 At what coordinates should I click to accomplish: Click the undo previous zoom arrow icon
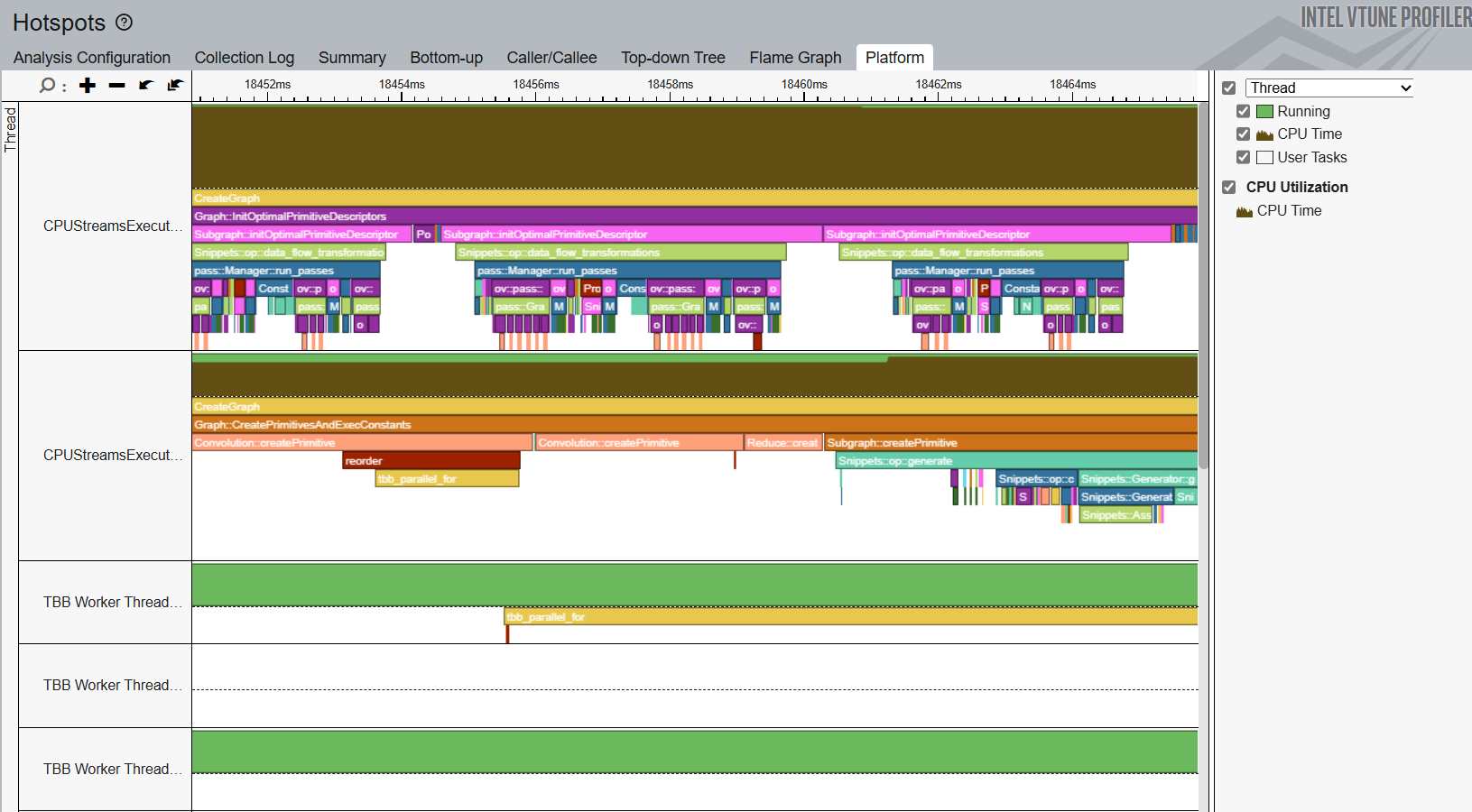point(145,85)
